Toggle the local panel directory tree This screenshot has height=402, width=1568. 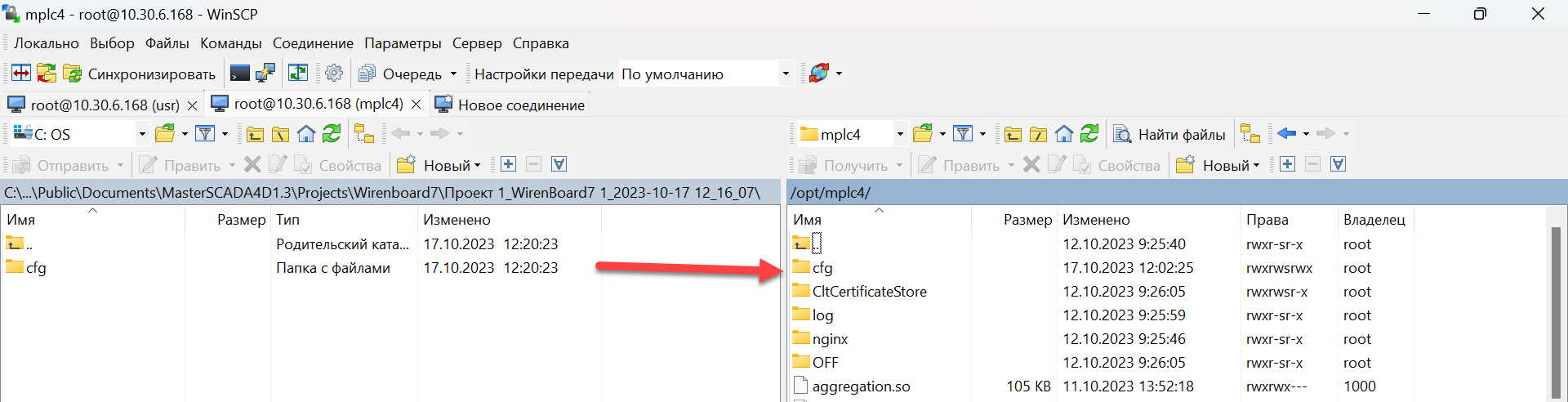pyautogui.click(x=364, y=134)
